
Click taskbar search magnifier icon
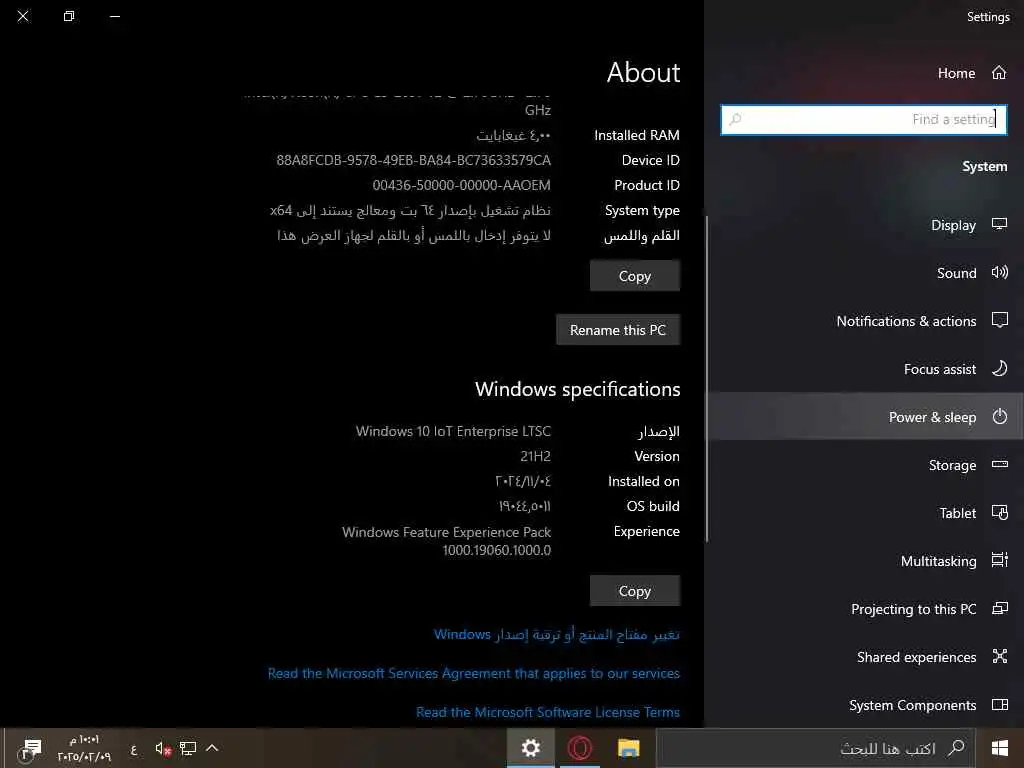coord(955,748)
